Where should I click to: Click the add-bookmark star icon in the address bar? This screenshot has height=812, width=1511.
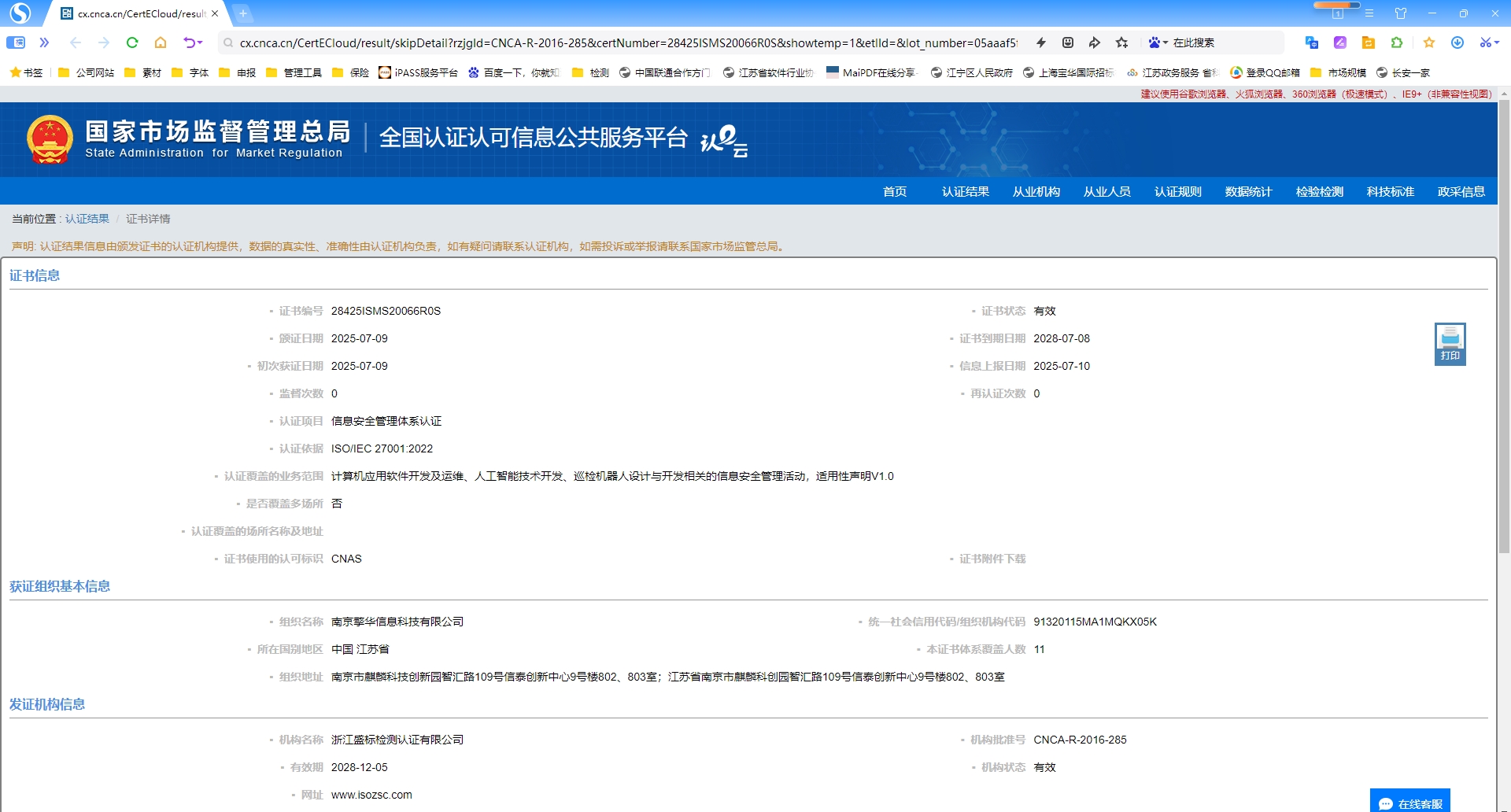click(1121, 42)
